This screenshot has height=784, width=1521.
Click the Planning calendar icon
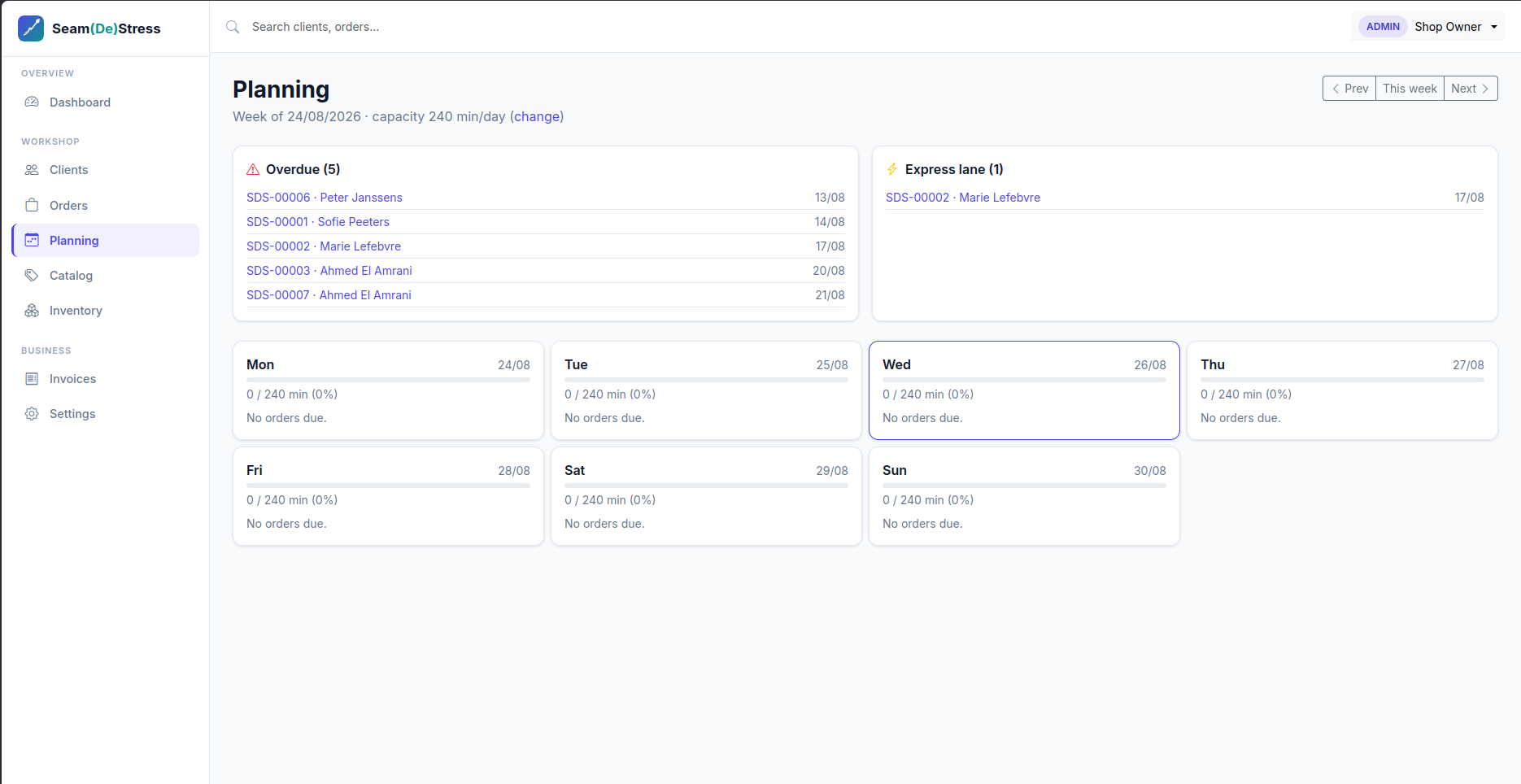coord(32,240)
